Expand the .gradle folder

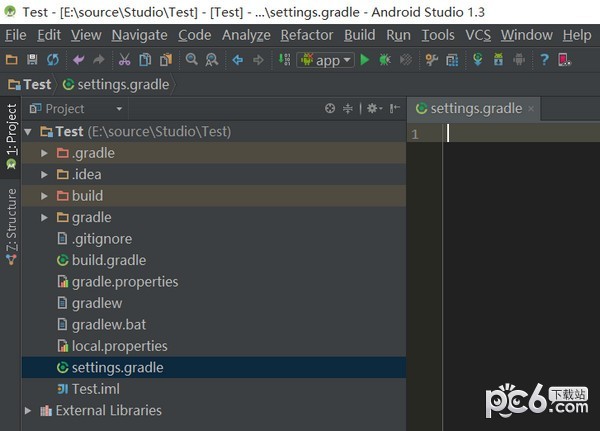(44, 153)
